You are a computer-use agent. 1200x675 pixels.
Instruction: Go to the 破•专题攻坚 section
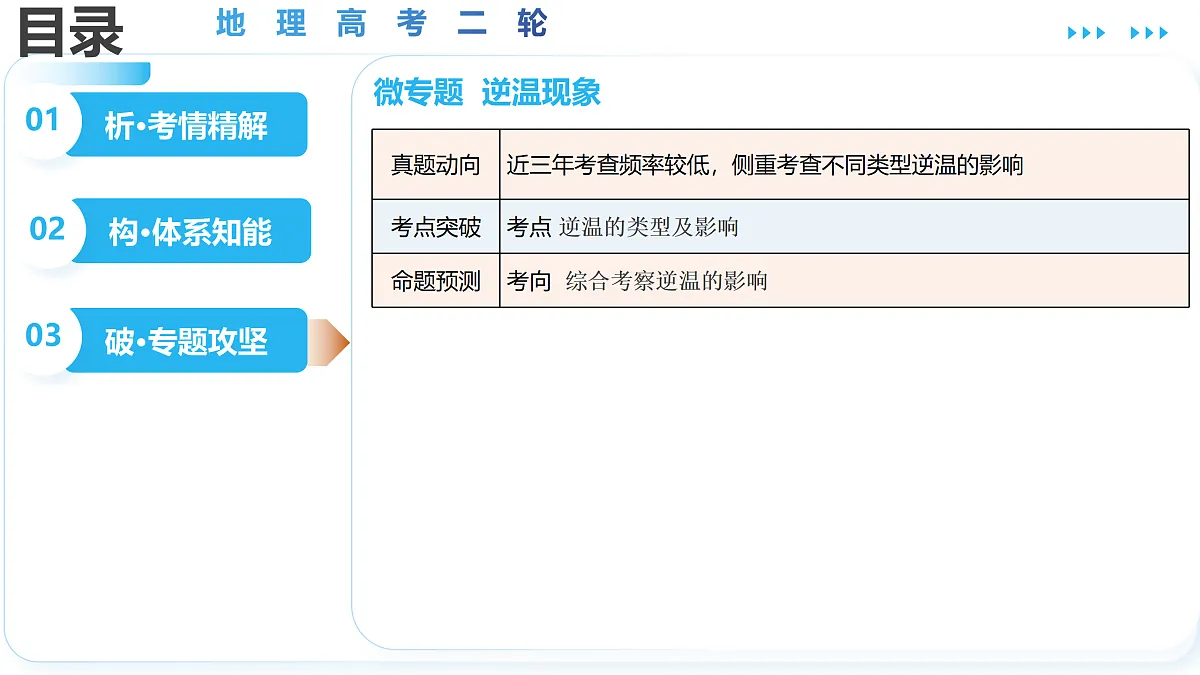coord(186,341)
